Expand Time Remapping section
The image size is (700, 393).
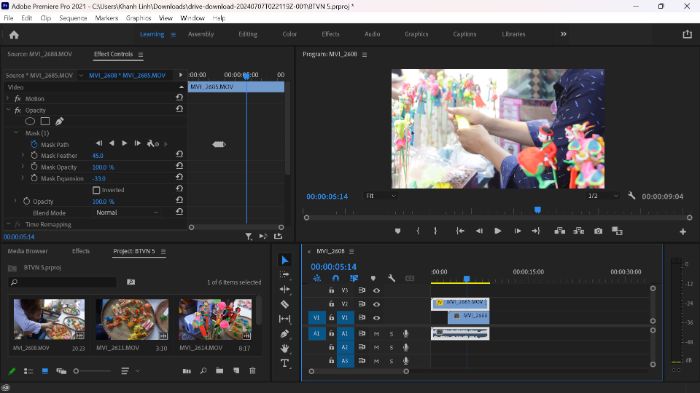coord(8,224)
